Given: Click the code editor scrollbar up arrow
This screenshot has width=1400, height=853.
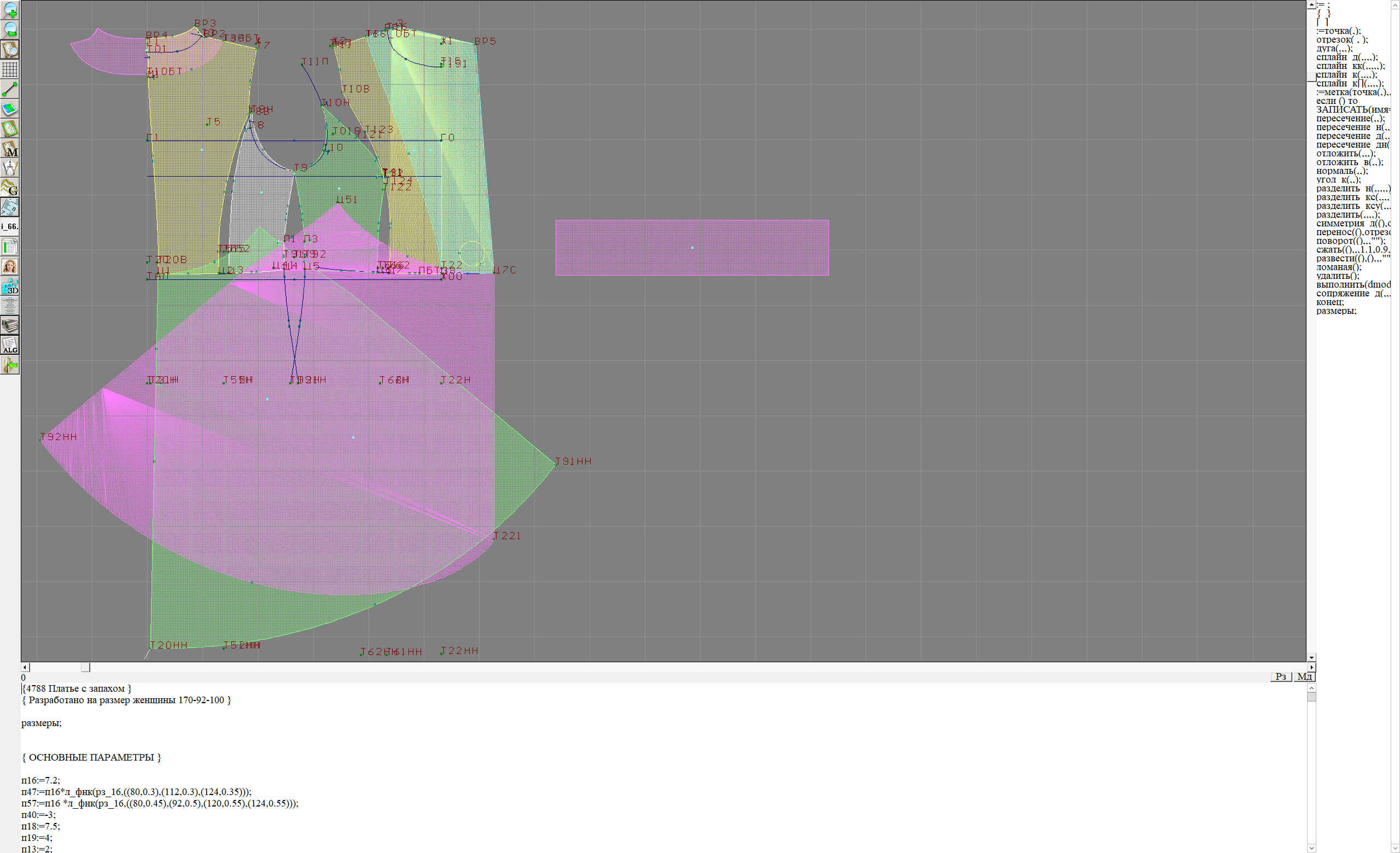Looking at the screenshot, I should coord(1311,688).
